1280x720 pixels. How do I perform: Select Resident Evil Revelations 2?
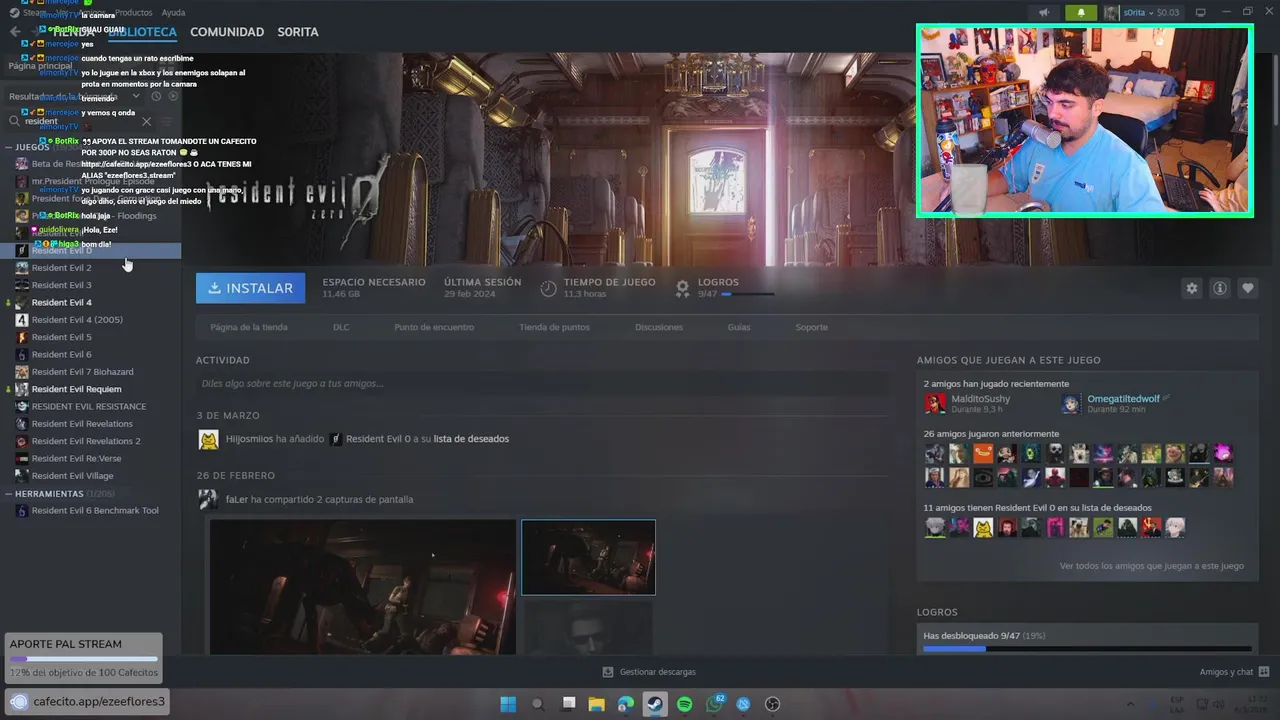[86, 441]
